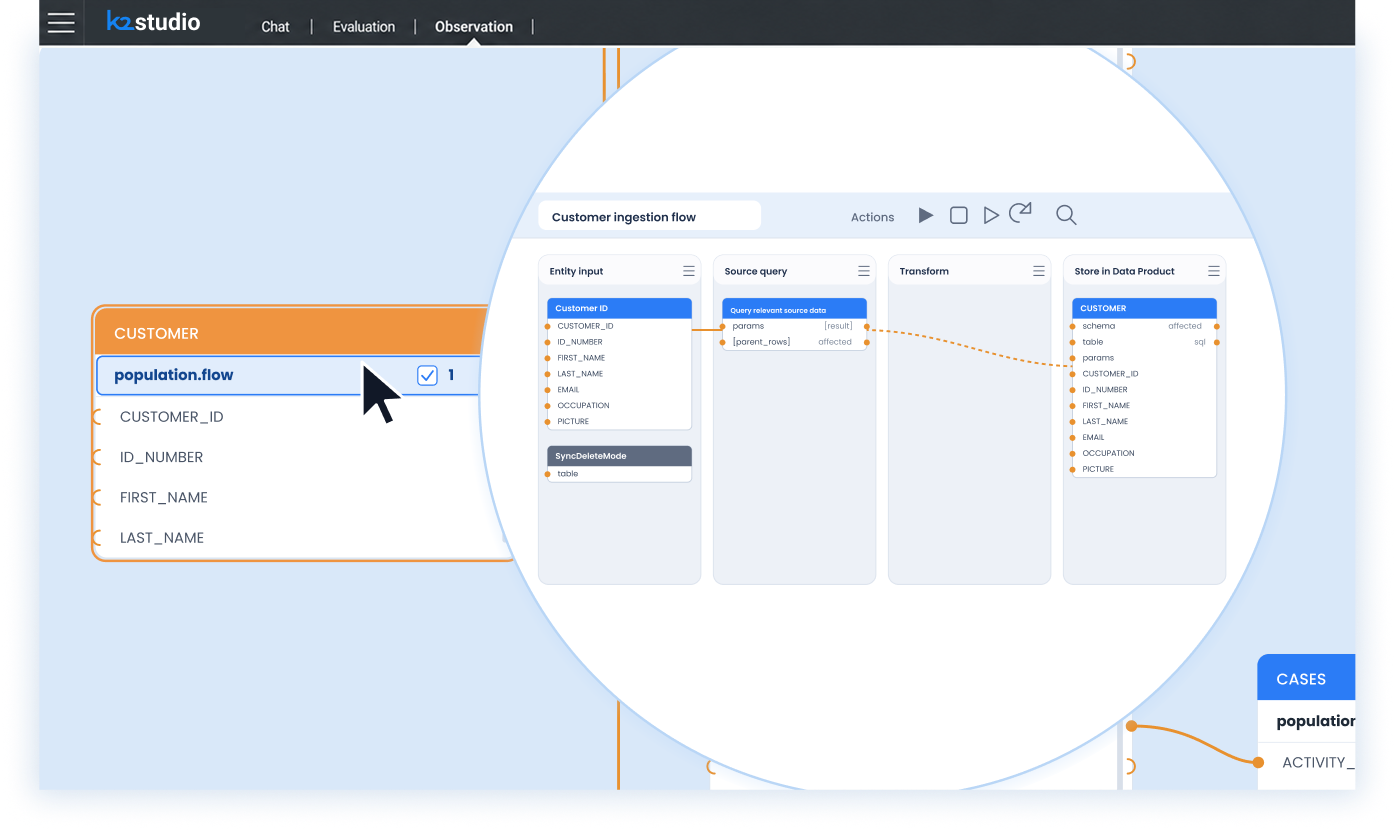Click blue CUSTOMER block header in Store stage
This screenshot has height=831, width=1395.
pyautogui.click(x=1144, y=308)
